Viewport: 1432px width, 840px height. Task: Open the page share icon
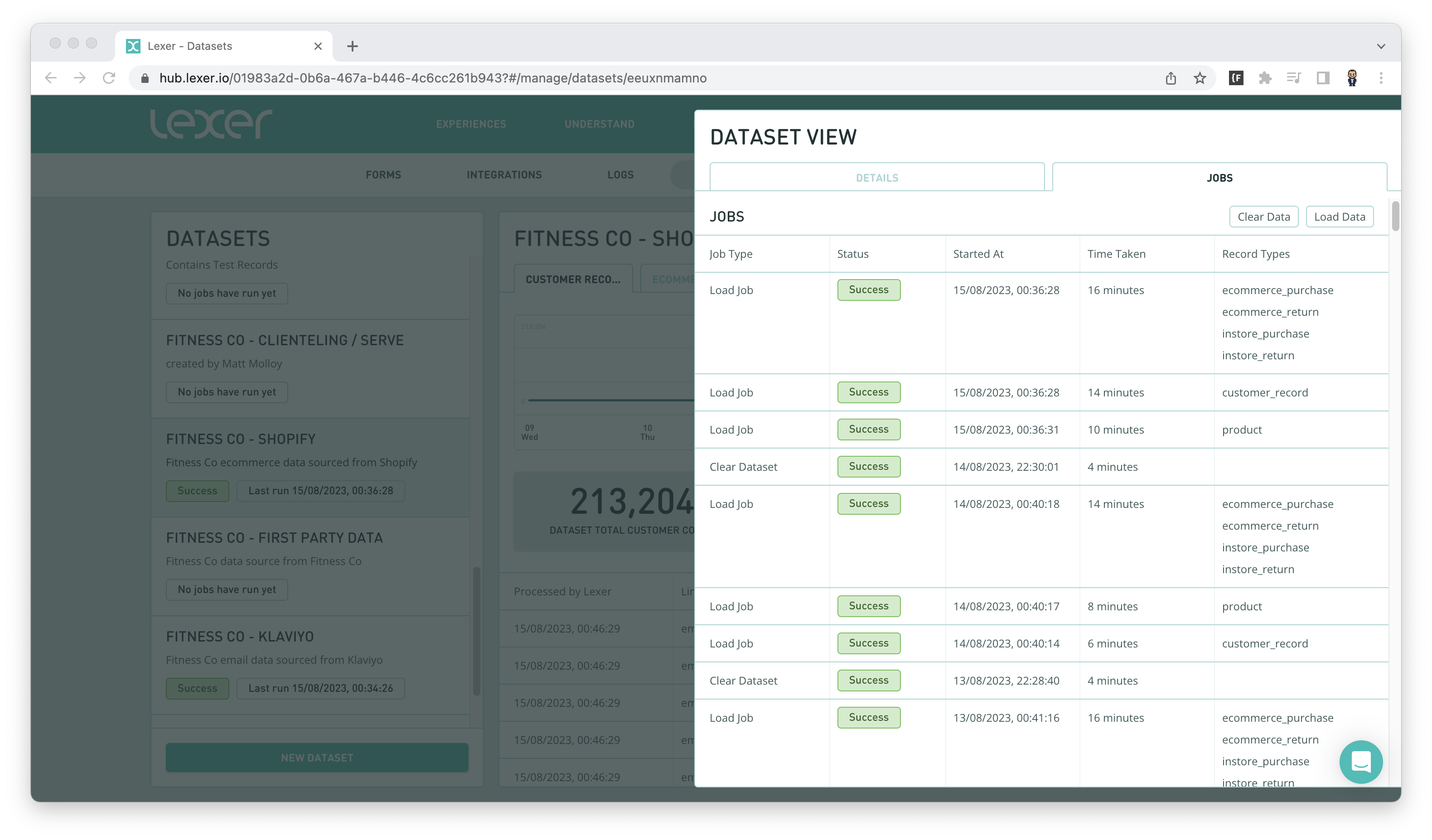pos(1171,78)
